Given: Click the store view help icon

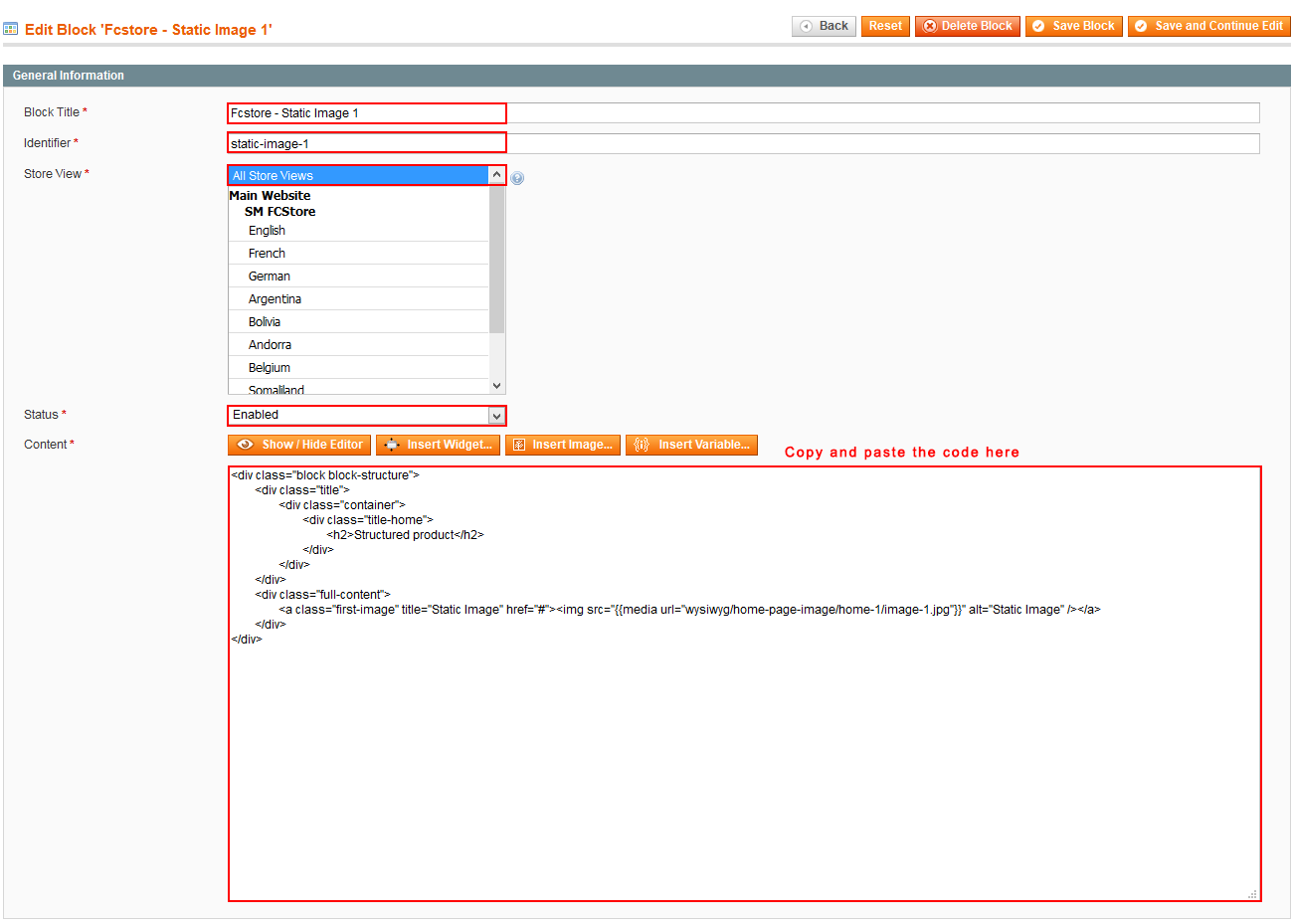Looking at the screenshot, I should [x=517, y=178].
